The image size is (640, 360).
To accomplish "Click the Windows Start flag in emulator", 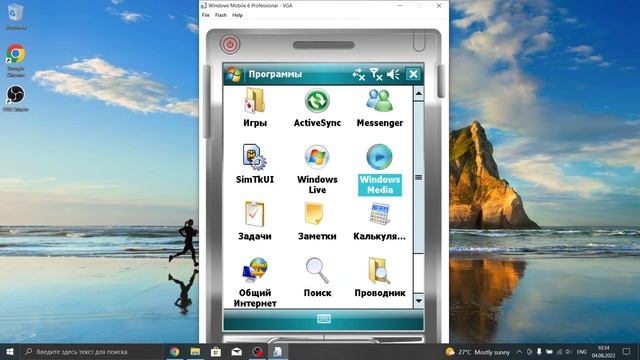I will (234, 74).
